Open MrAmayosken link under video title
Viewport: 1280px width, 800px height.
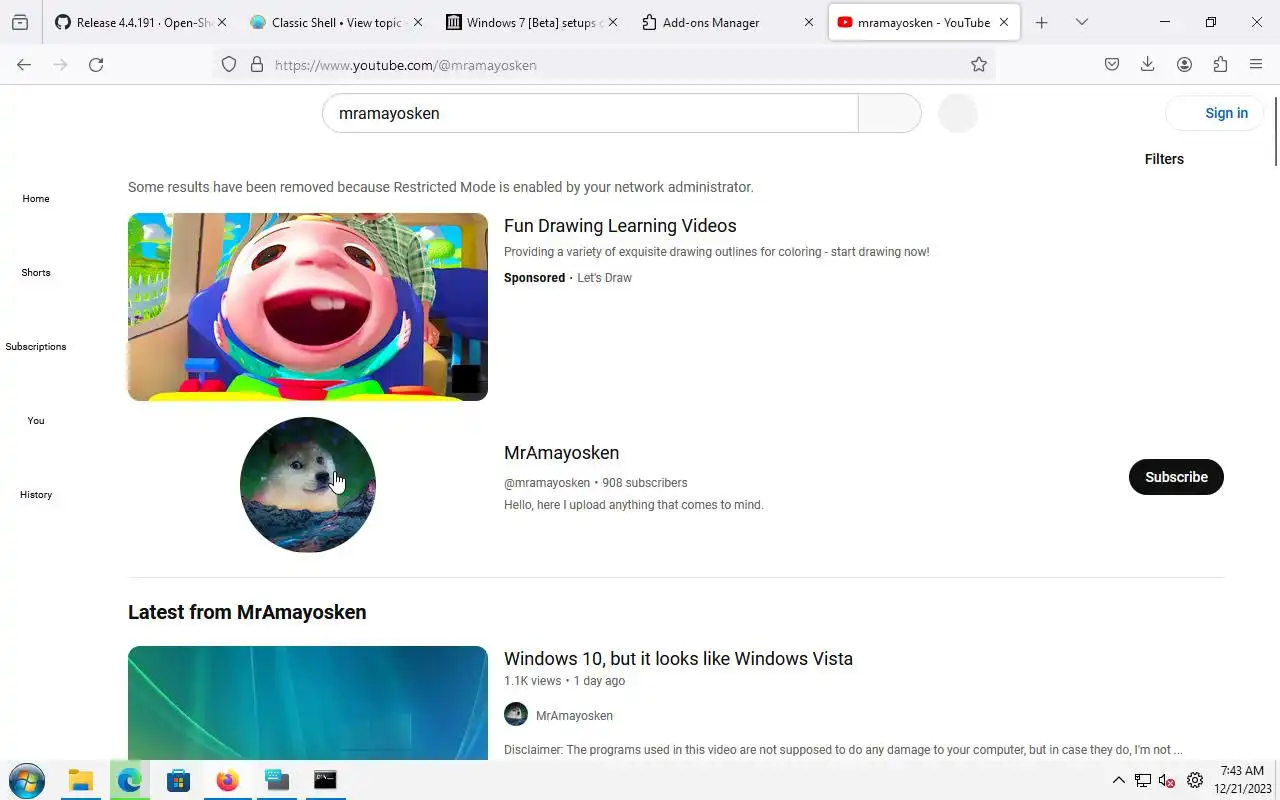(574, 716)
